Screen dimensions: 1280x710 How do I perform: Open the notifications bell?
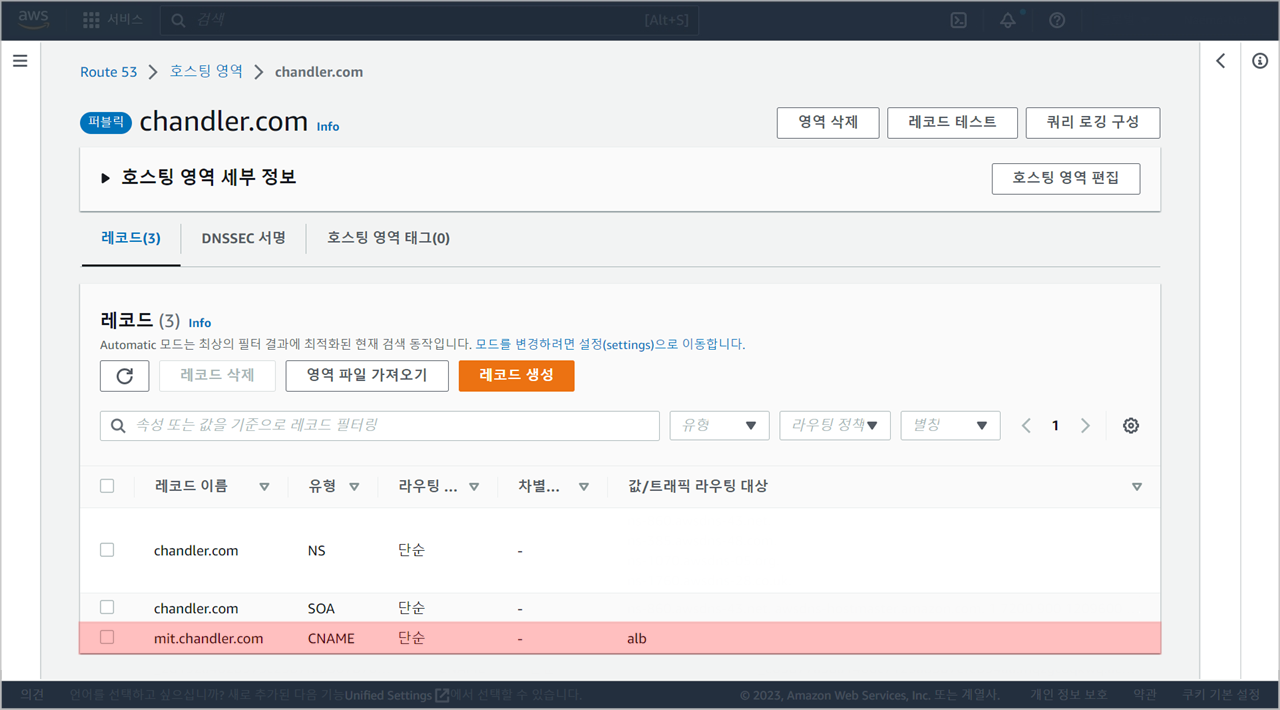(1007, 20)
